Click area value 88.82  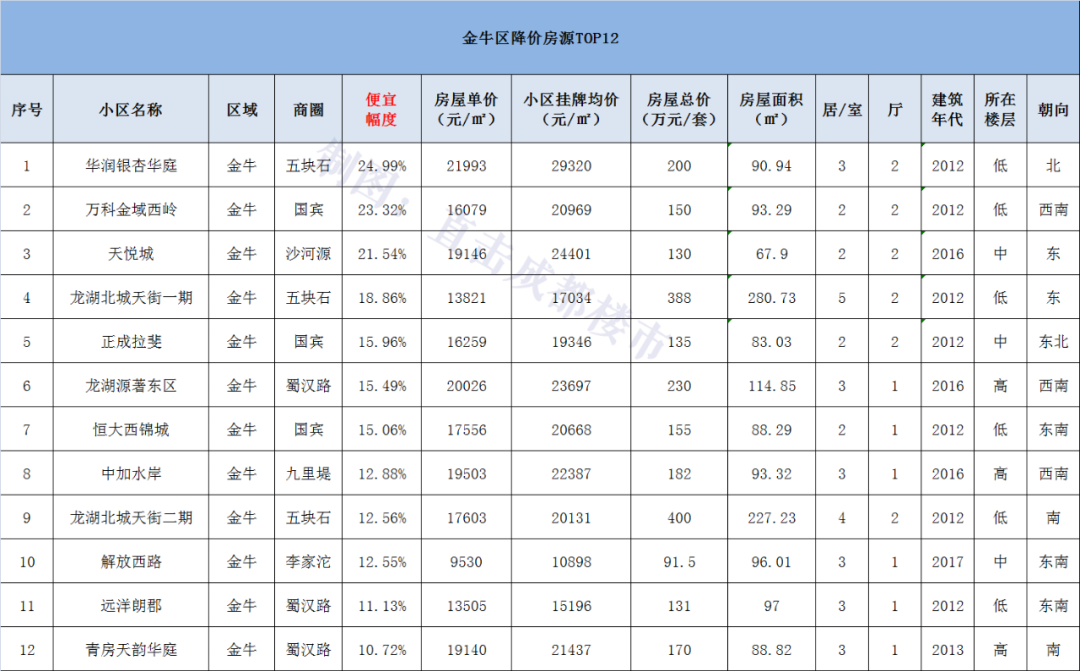pyautogui.click(x=771, y=650)
